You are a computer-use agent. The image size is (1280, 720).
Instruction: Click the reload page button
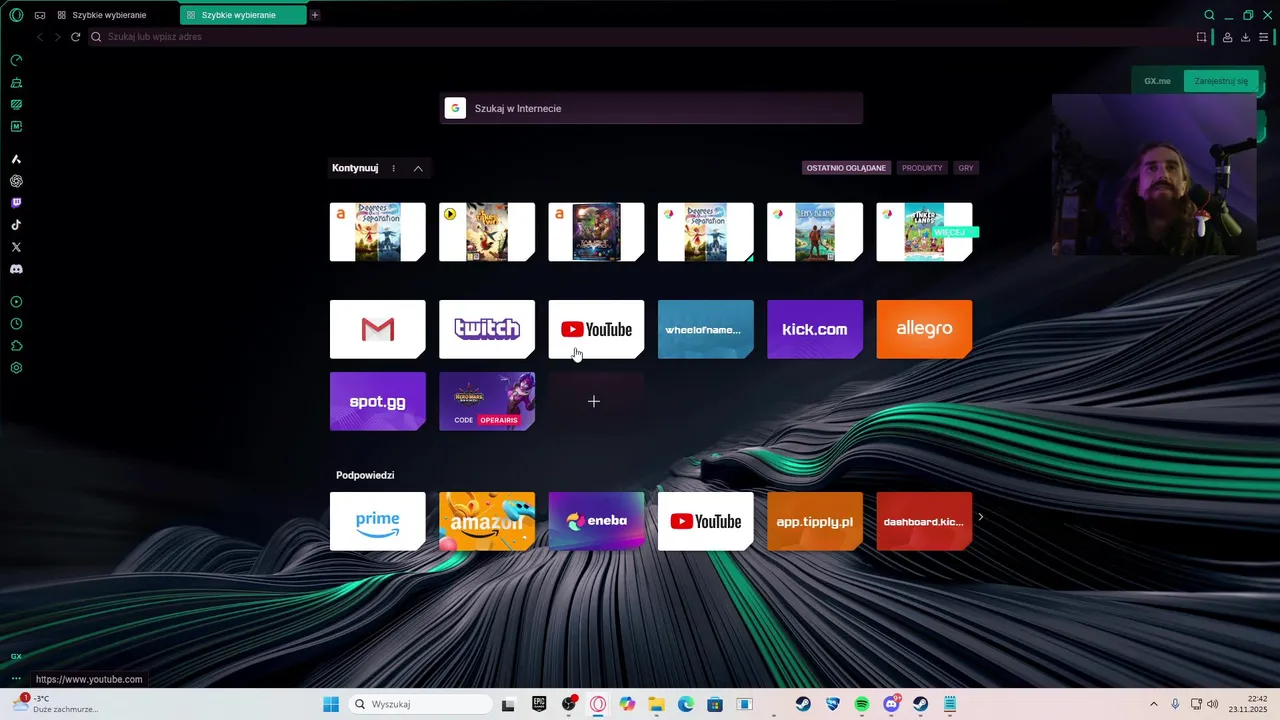click(75, 37)
